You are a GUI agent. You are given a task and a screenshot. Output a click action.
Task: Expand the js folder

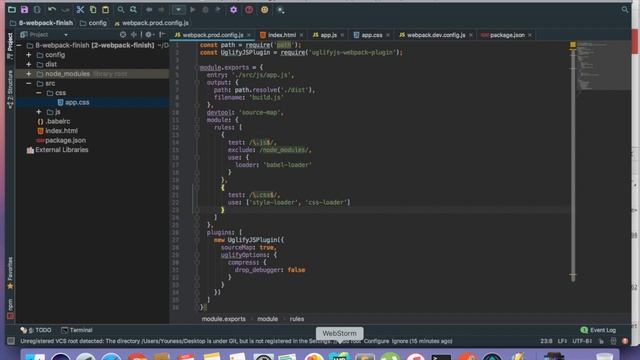tap(39, 112)
